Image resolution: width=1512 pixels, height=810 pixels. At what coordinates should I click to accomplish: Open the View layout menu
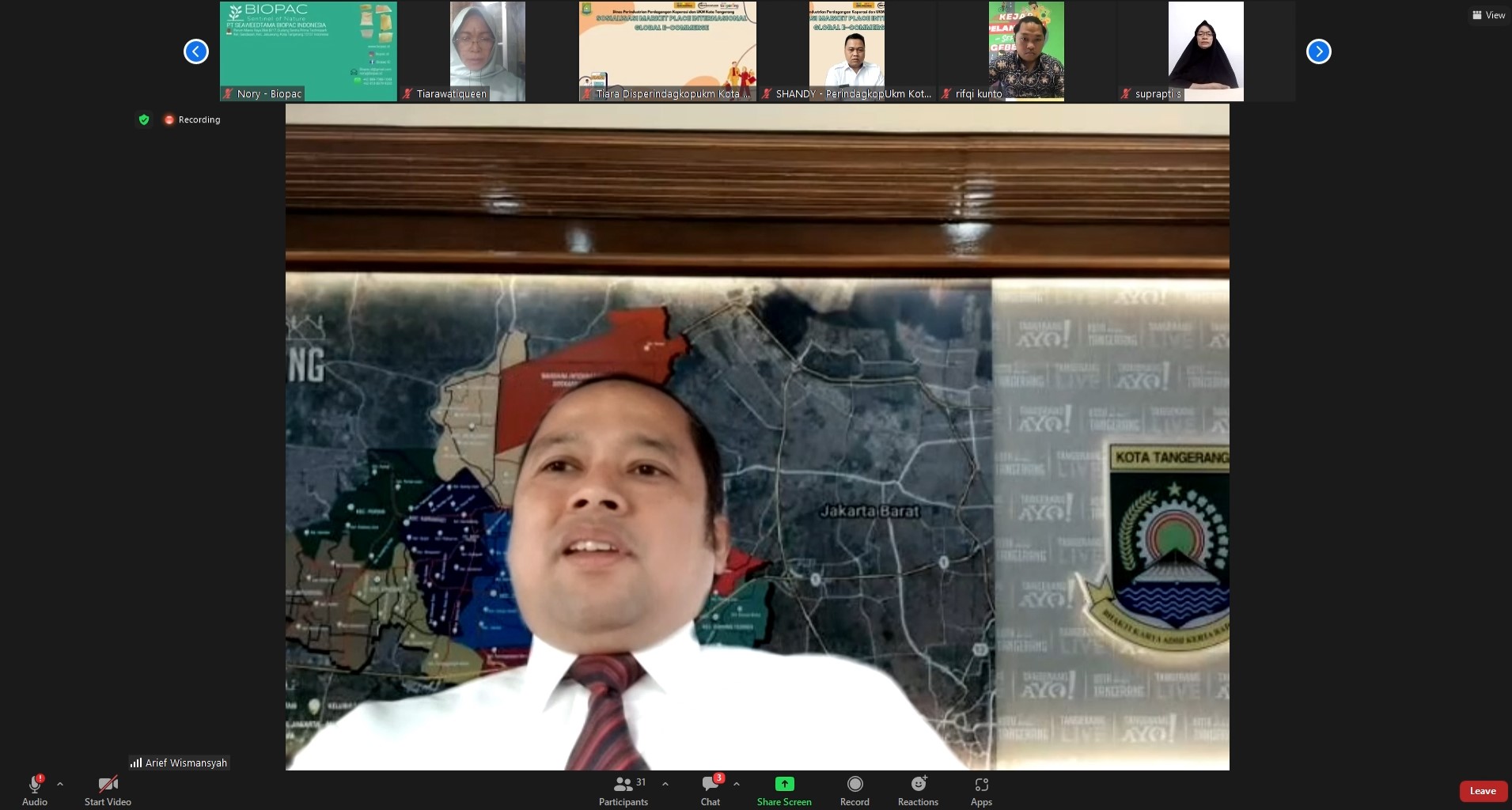1488,15
